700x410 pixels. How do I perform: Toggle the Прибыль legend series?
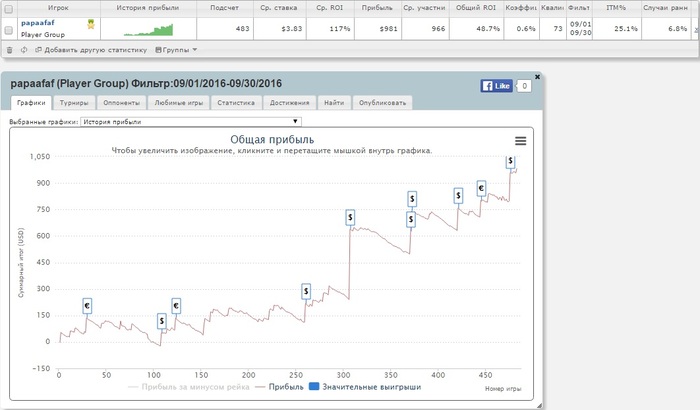[x=279, y=387]
